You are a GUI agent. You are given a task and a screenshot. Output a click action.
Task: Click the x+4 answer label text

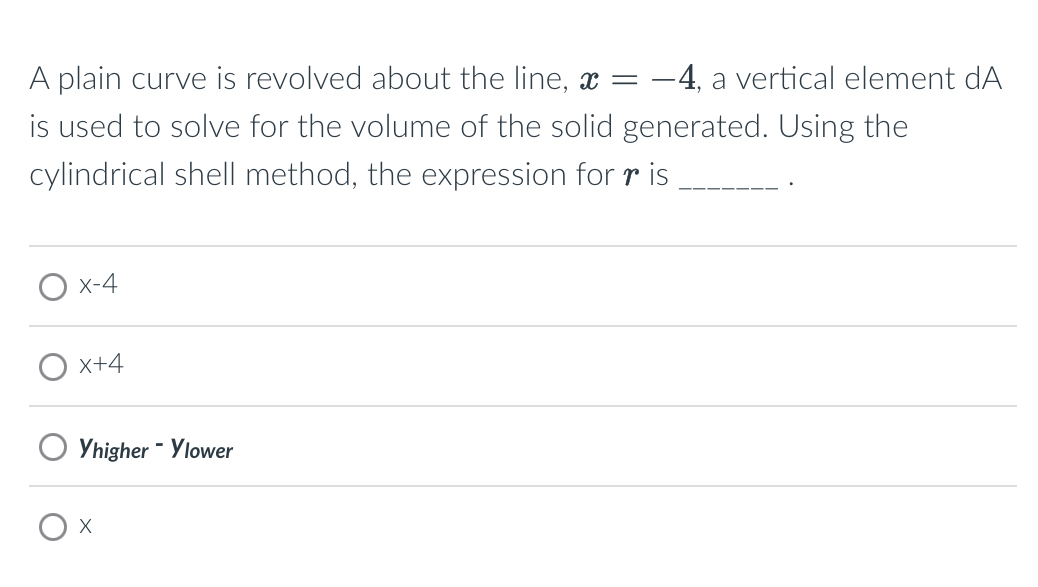click(x=101, y=365)
